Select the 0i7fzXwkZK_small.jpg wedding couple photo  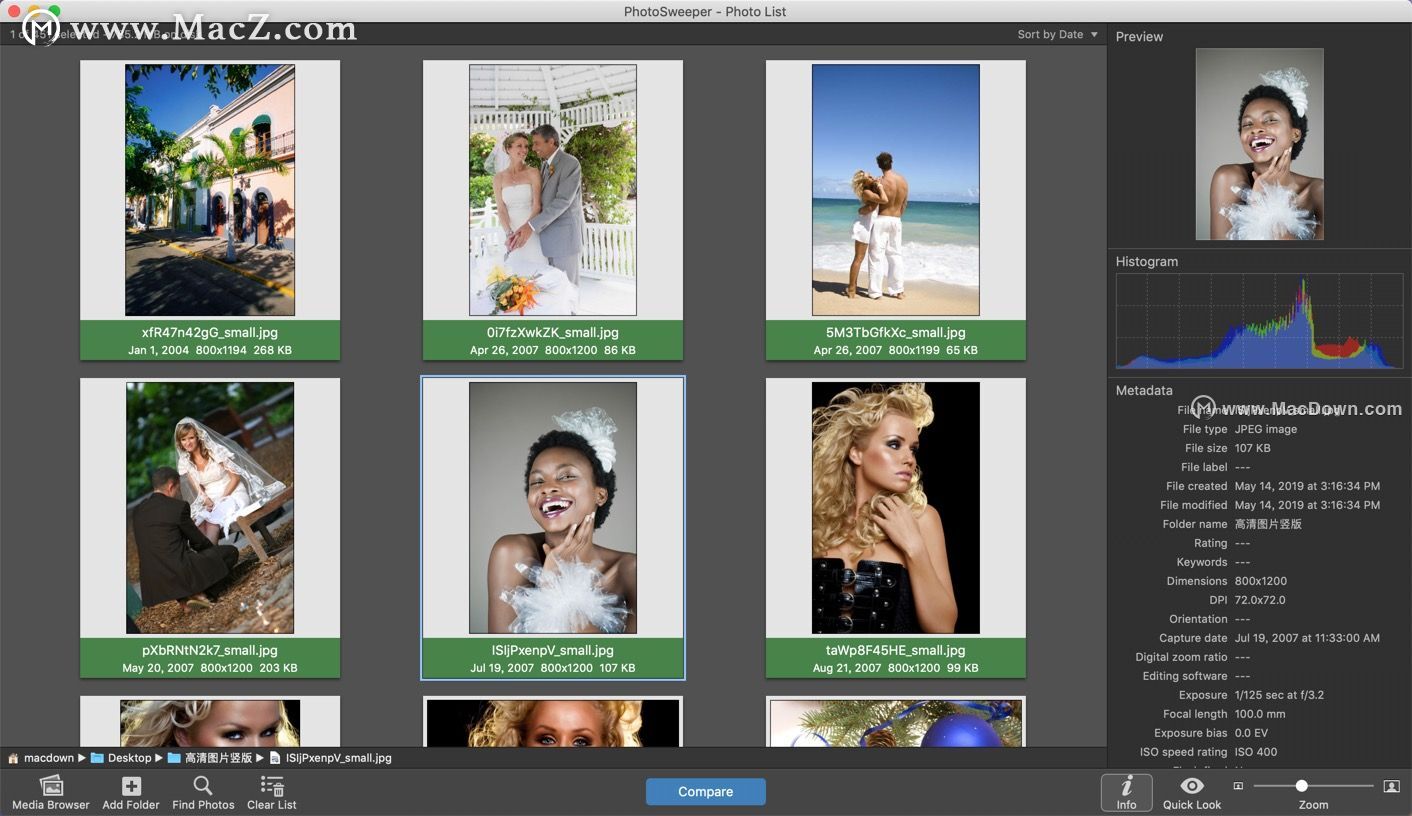pos(553,190)
